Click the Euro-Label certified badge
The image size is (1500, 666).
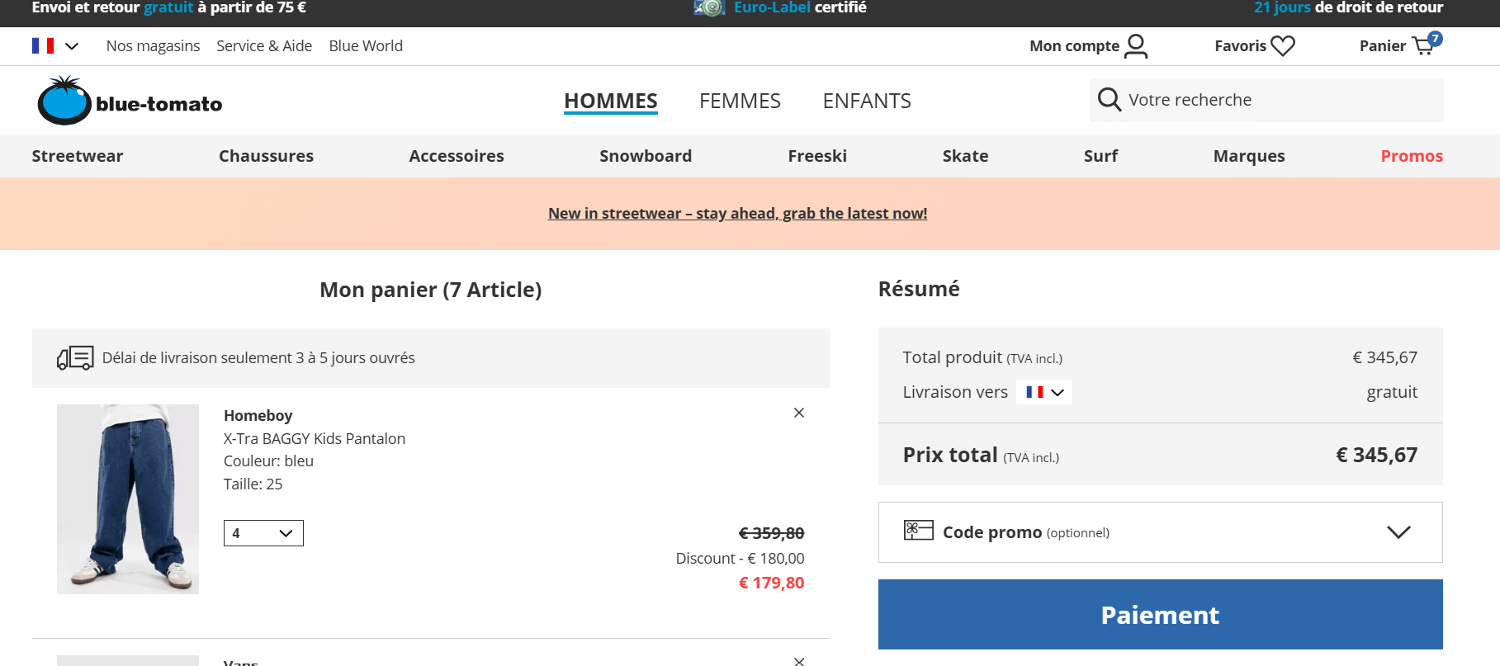pos(780,8)
